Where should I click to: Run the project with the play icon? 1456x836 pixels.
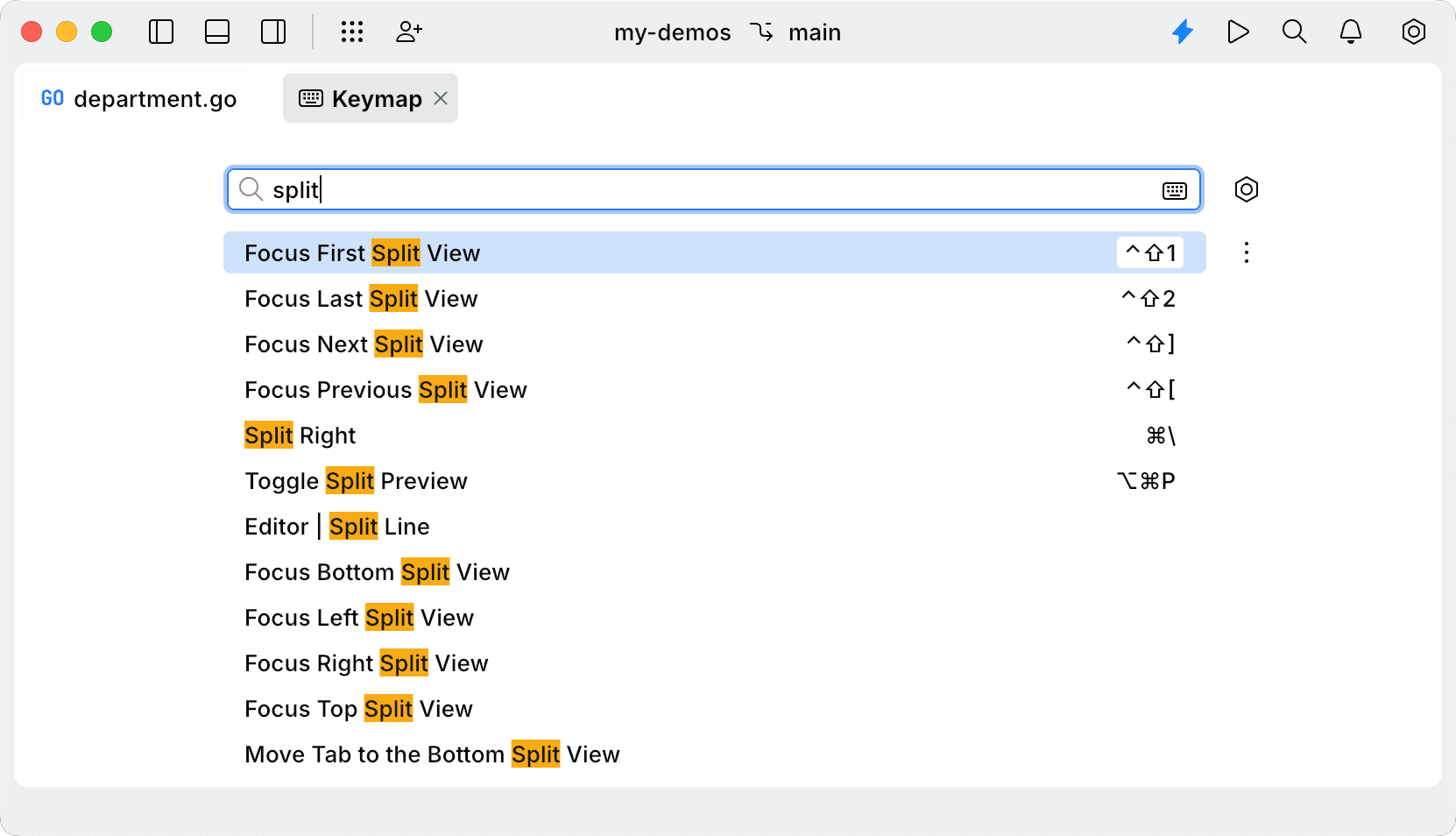pos(1238,32)
